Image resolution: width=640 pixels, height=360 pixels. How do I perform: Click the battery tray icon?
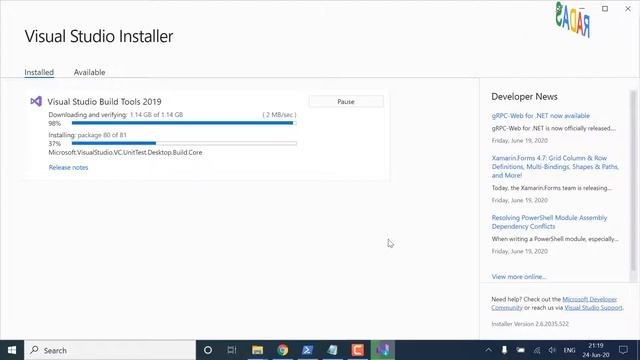[520, 350]
